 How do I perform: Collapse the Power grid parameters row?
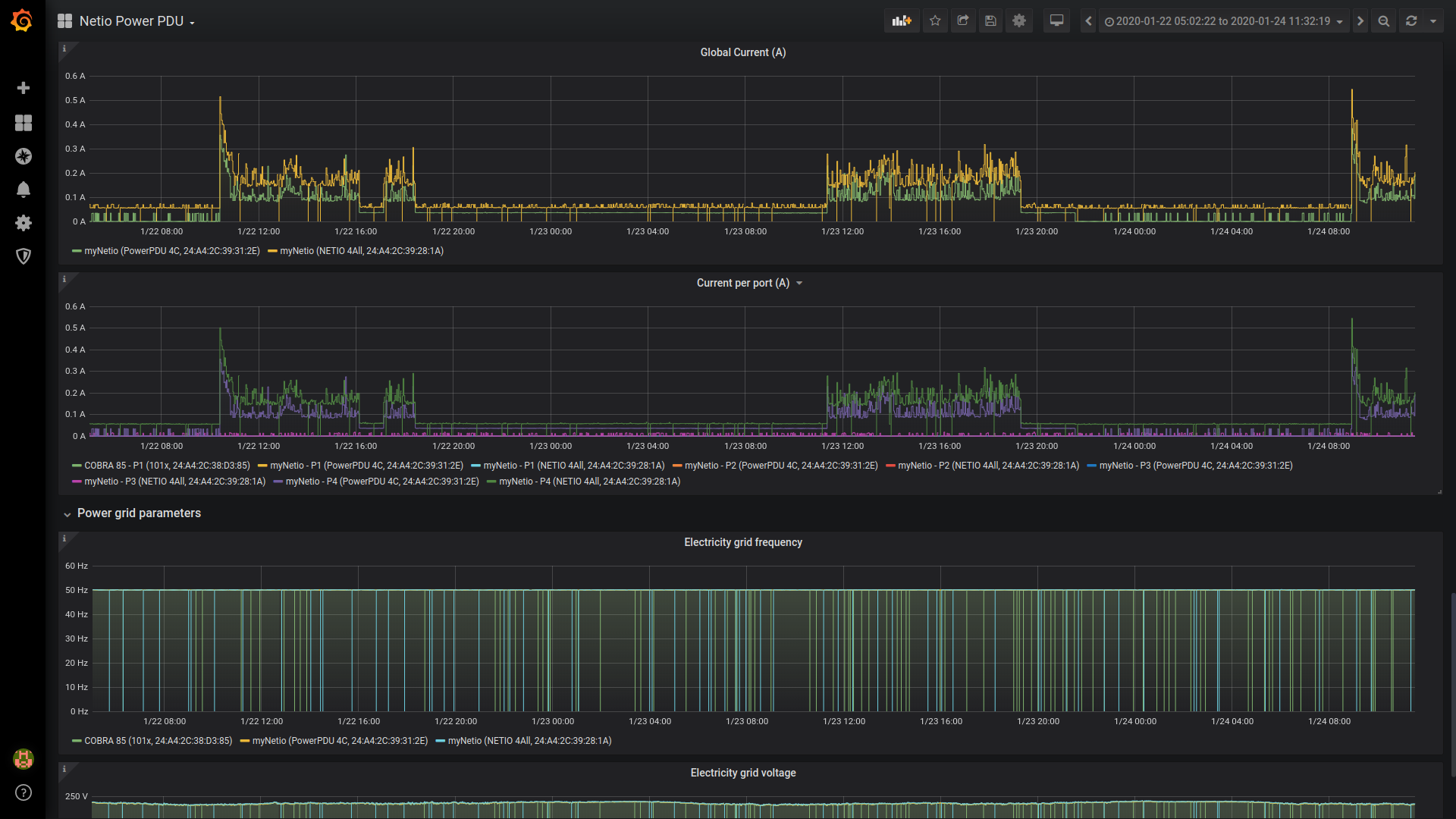point(139,513)
